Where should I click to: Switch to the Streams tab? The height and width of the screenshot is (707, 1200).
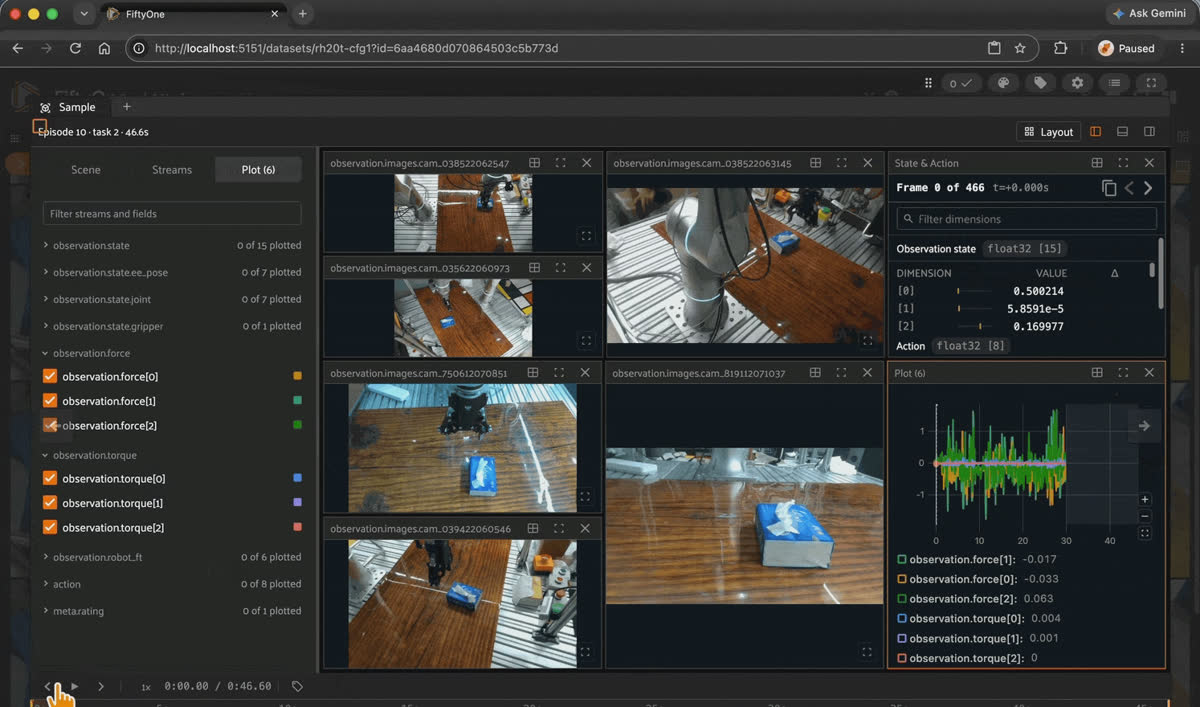pos(172,170)
